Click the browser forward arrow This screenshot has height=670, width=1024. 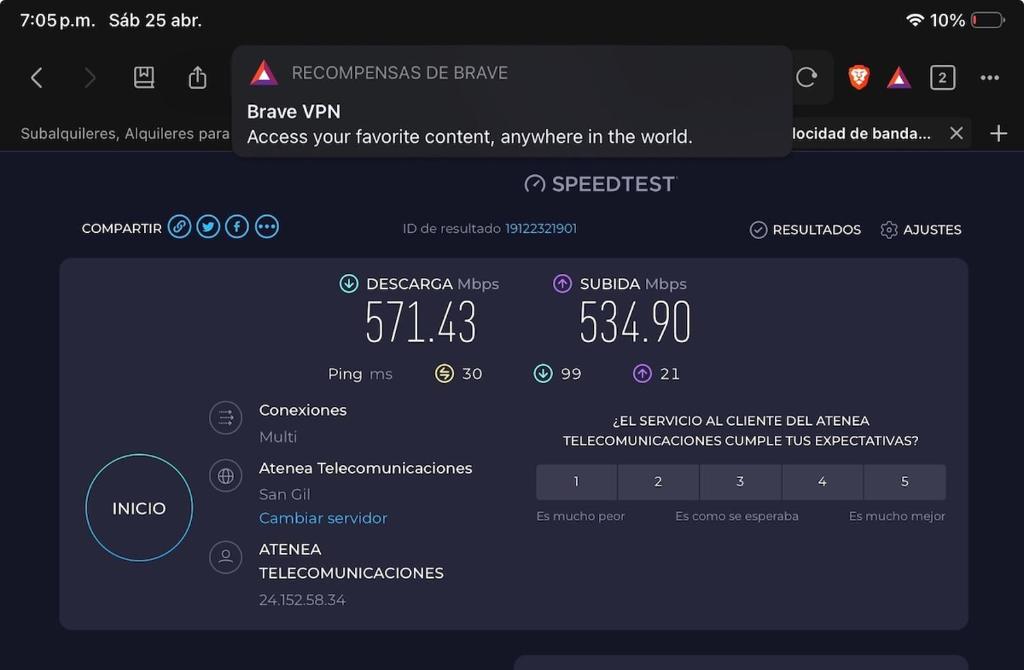tap(90, 78)
